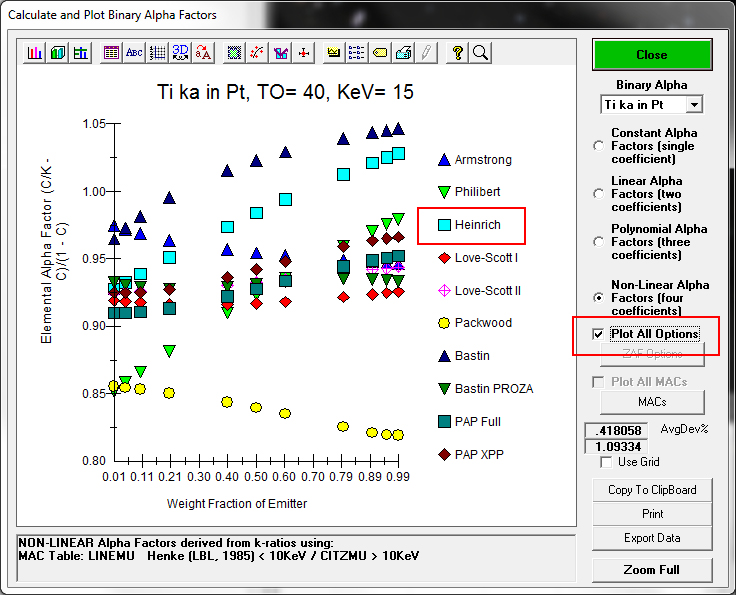Screen dimensions: 736x595
Task: Click the print chart toolbar icon
Action: click(x=403, y=53)
